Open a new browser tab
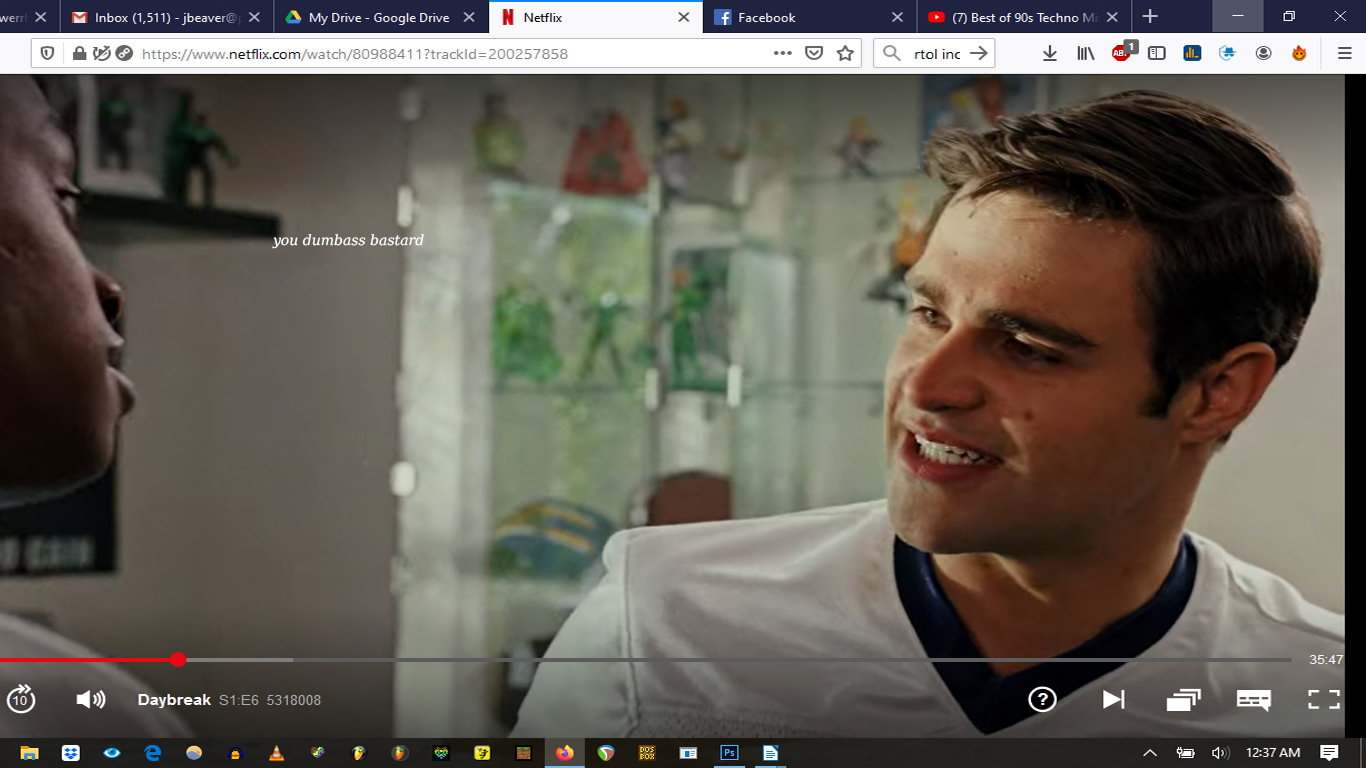1366x768 pixels. click(1150, 16)
